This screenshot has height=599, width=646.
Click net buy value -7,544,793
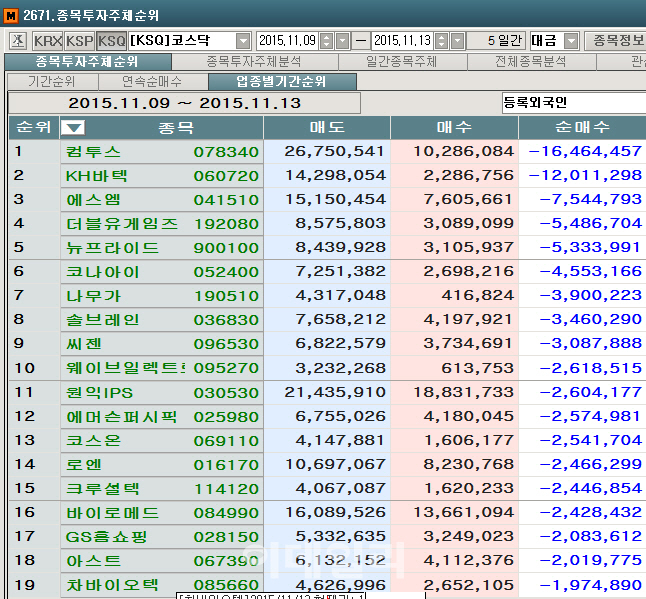(x=582, y=199)
